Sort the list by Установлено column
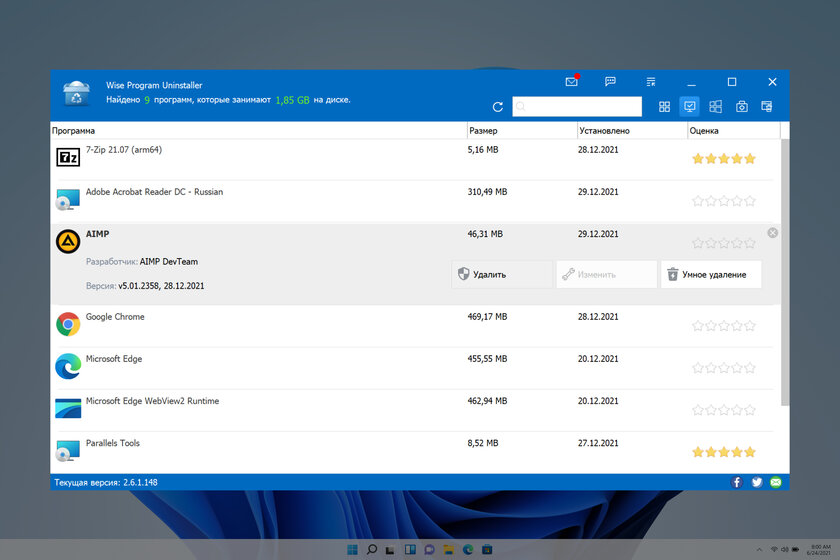Viewport: 840px width, 560px height. pos(632,131)
